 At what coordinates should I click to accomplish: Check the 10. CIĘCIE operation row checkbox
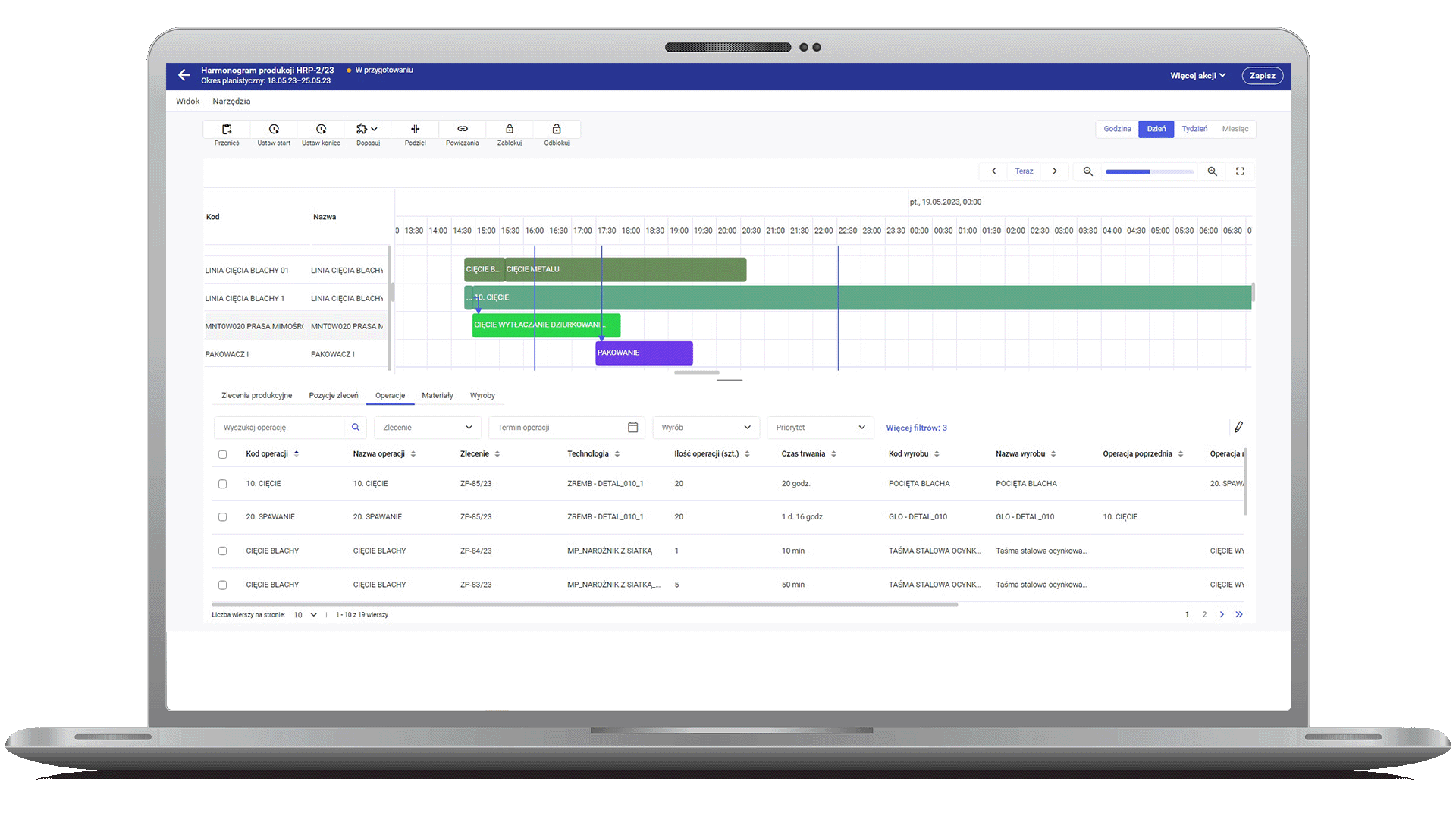222,484
